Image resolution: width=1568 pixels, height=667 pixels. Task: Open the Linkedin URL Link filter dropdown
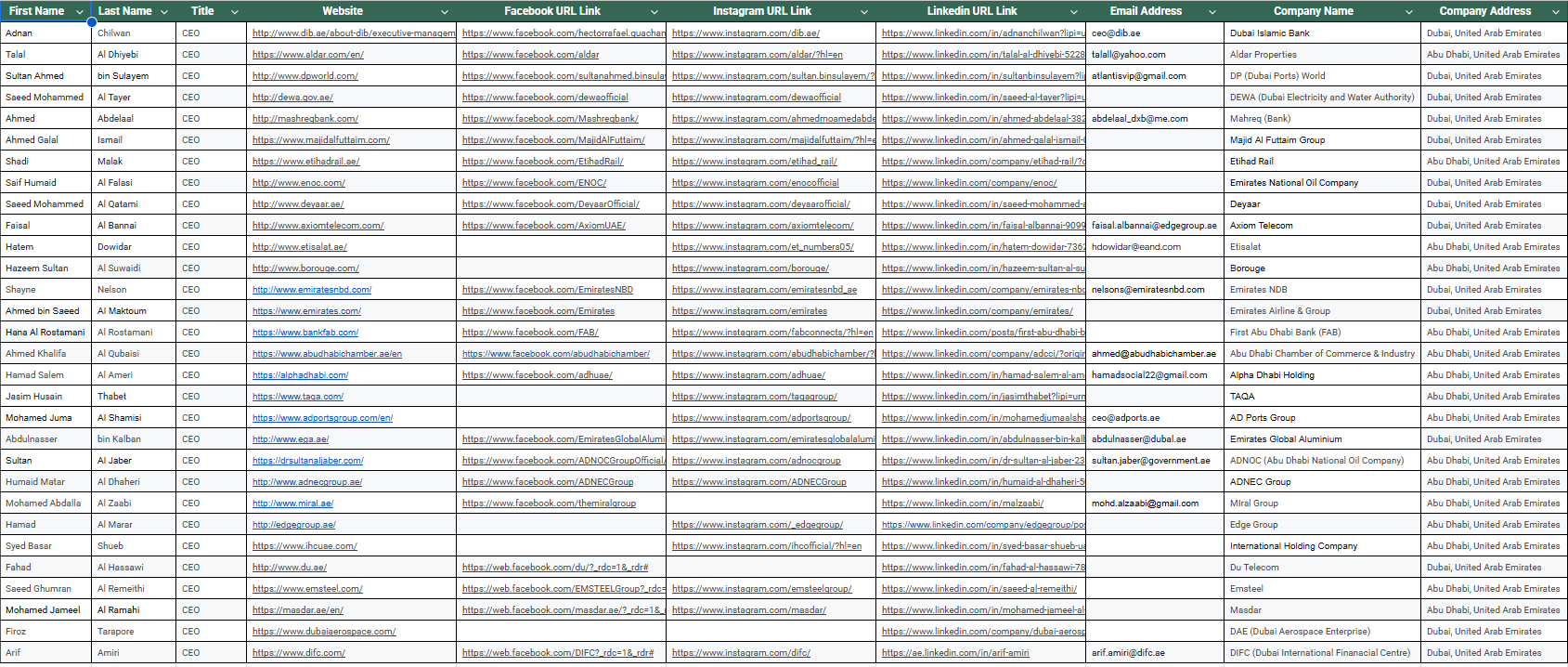(1074, 12)
